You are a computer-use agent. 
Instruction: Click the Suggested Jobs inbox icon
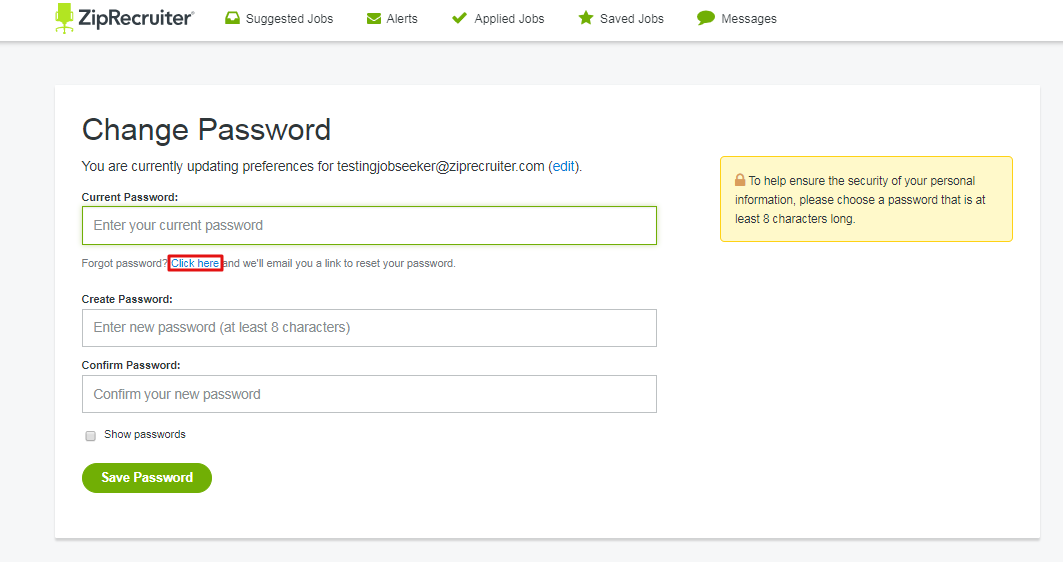(x=233, y=18)
